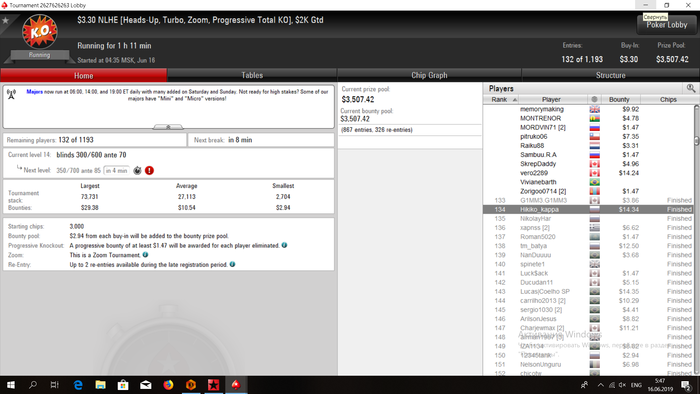700x394 pixels.
Task: Open Windows search in taskbar
Action: [33, 385]
